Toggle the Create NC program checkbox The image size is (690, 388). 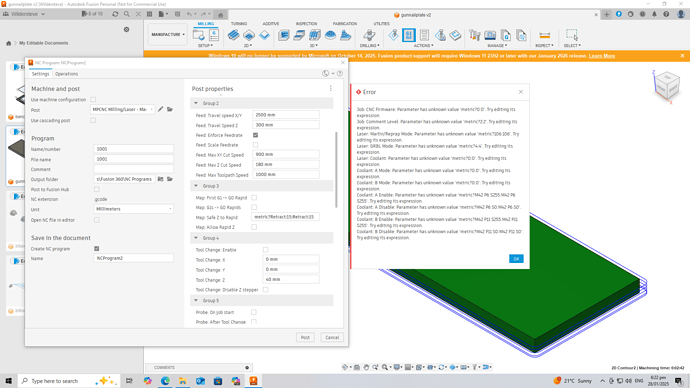(96, 249)
